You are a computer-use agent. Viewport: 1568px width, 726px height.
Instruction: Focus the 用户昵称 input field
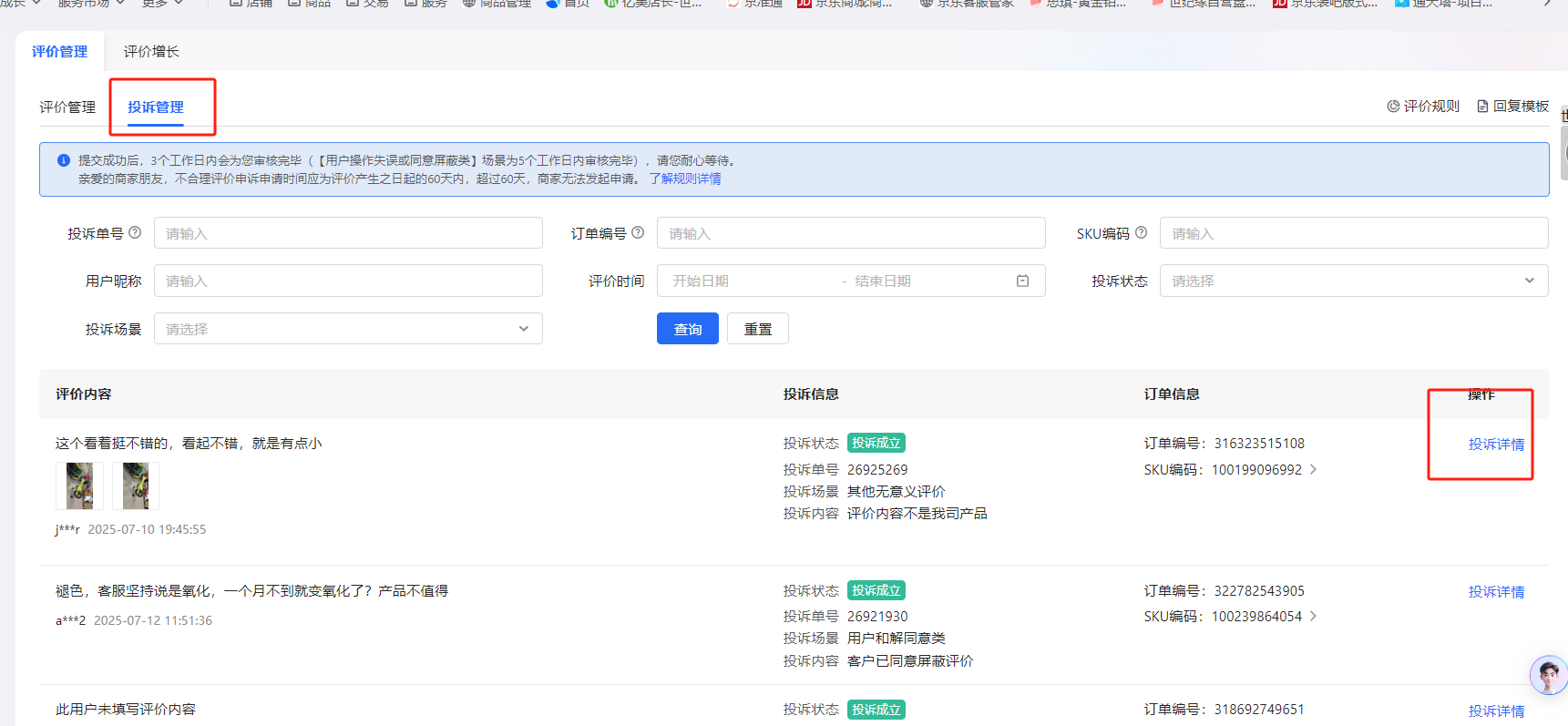[x=348, y=281]
